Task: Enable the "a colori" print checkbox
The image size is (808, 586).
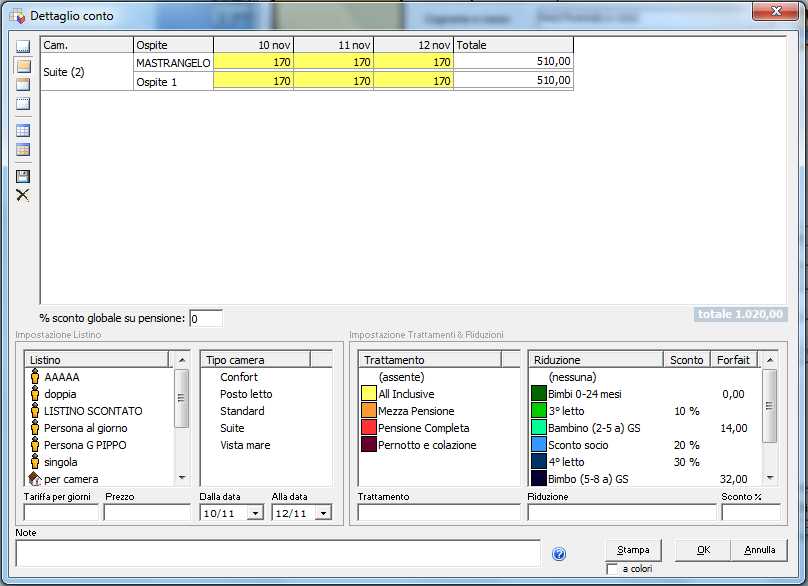Action: coord(612,569)
